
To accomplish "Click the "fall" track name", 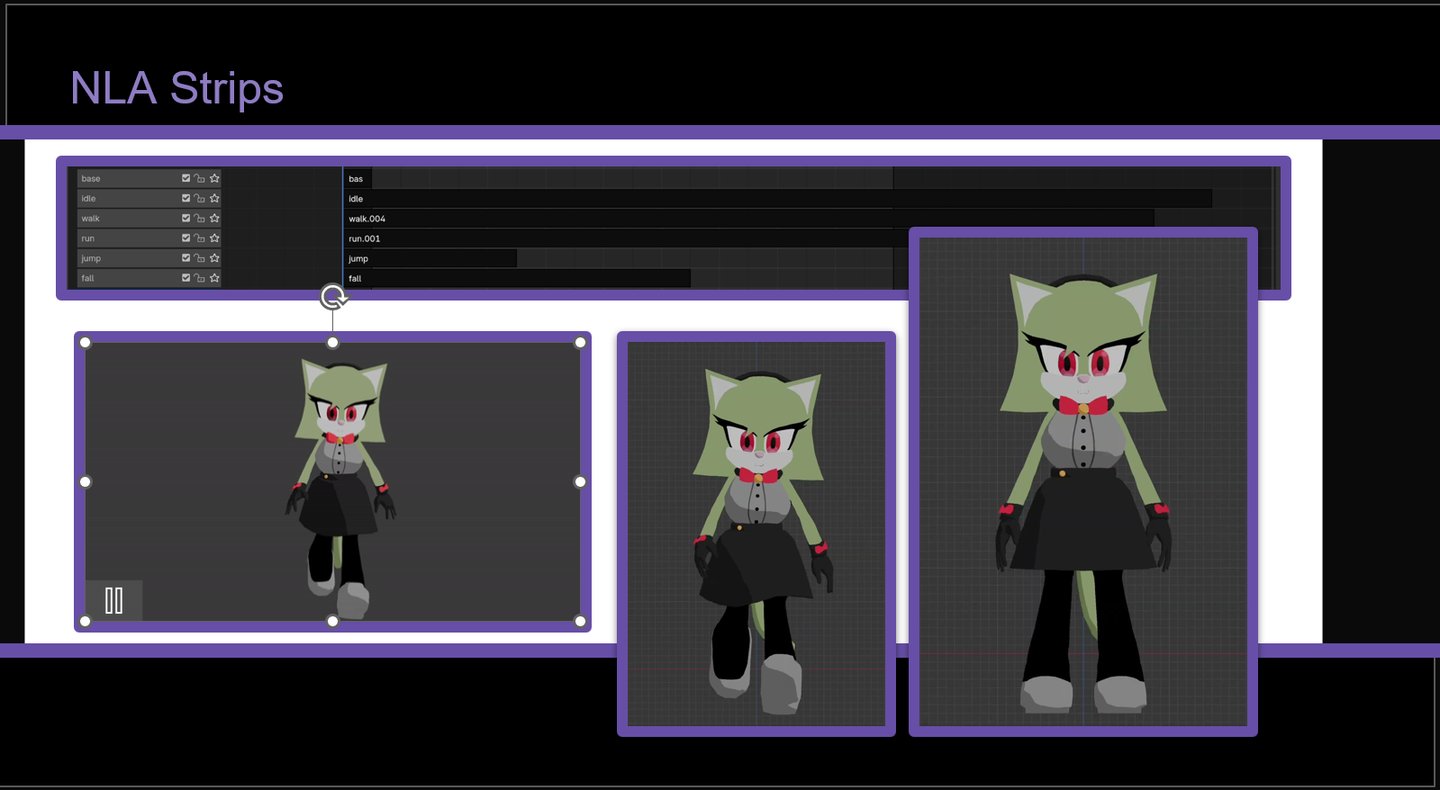I will pos(88,278).
